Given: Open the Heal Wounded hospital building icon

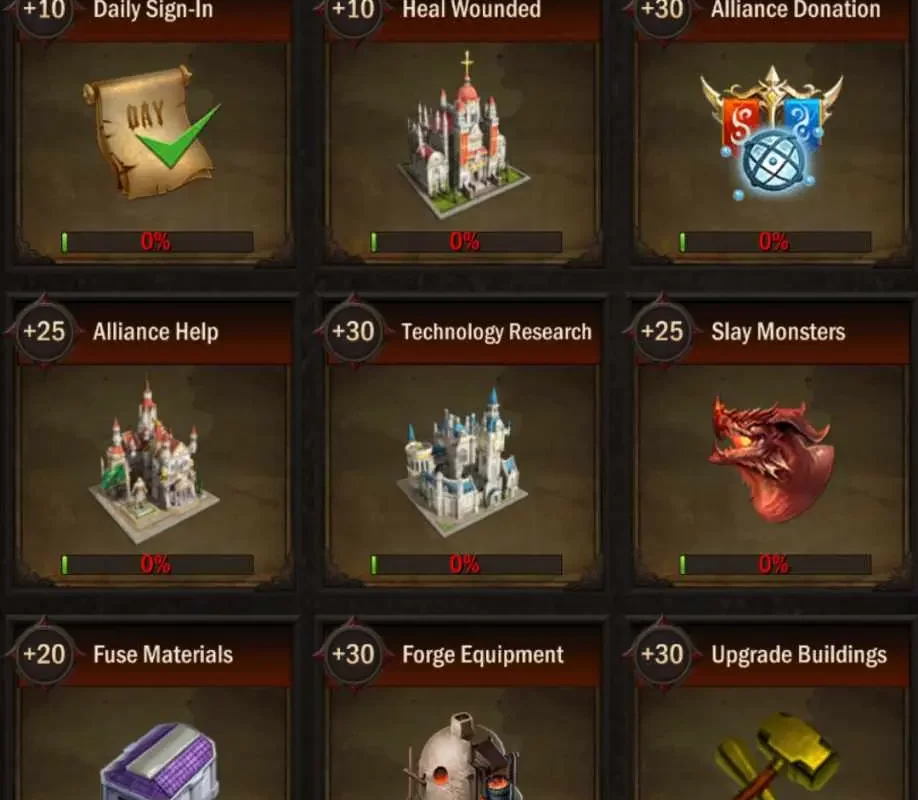Looking at the screenshot, I should point(463,135).
